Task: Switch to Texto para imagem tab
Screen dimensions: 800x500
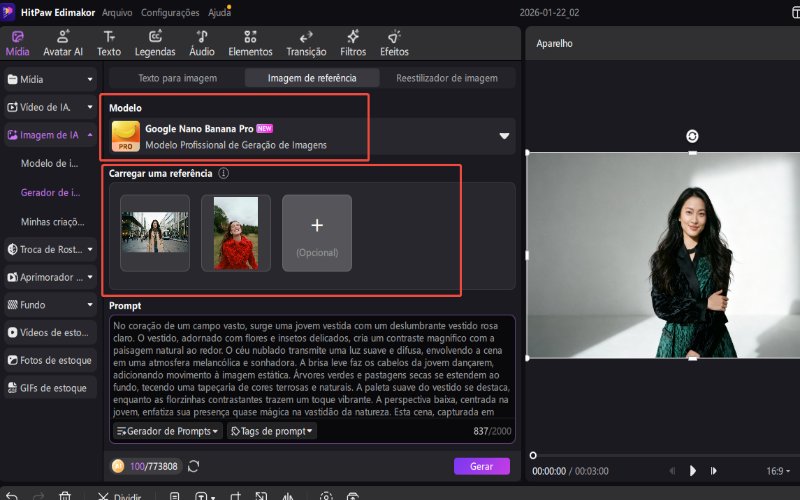Action: 177,78
